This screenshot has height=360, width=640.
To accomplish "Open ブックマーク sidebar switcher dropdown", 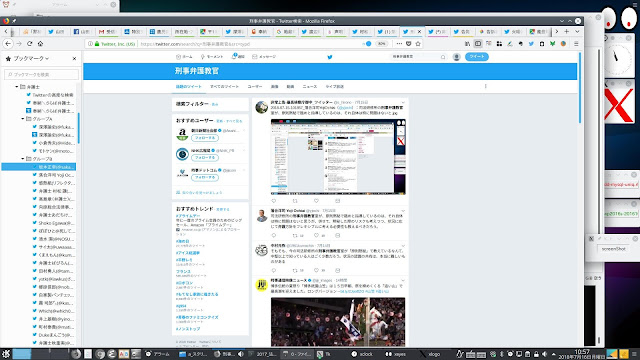I will (31, 59).
